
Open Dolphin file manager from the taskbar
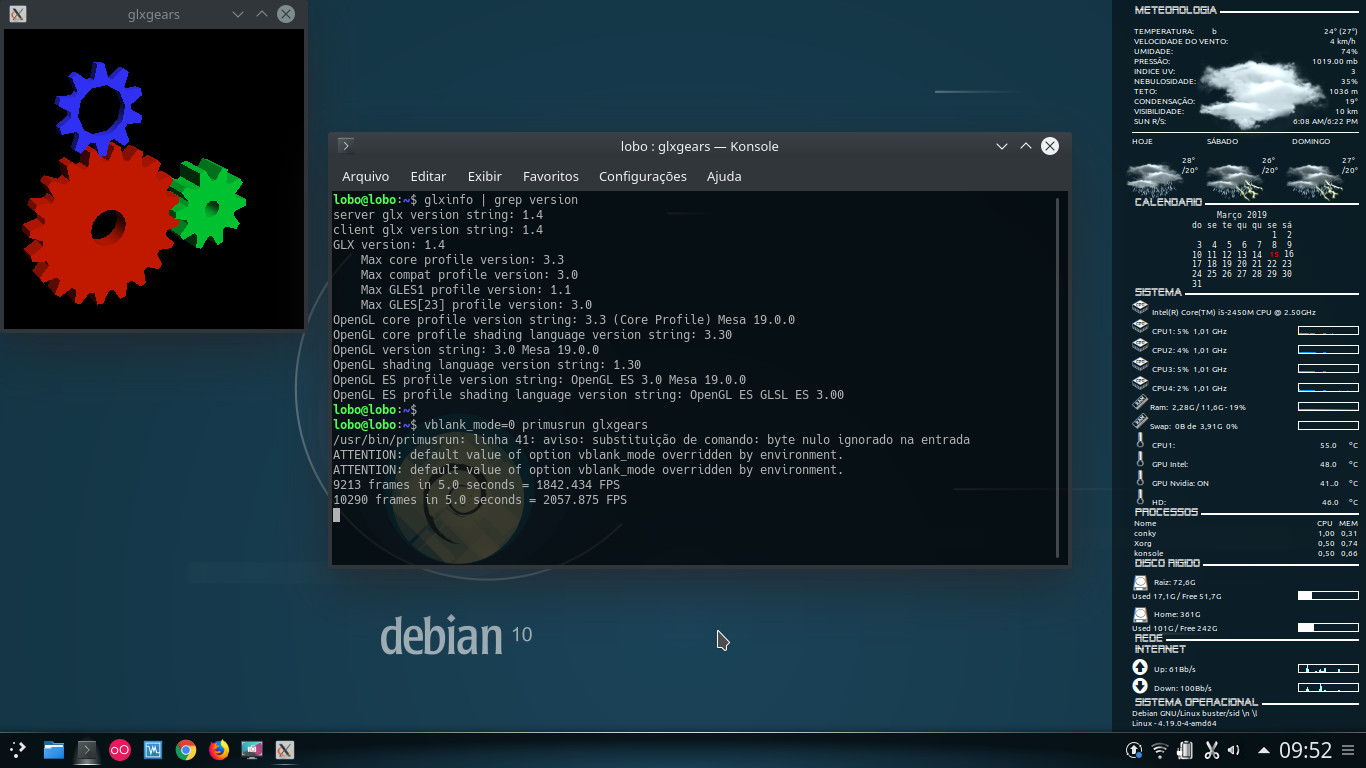(55, 750)
